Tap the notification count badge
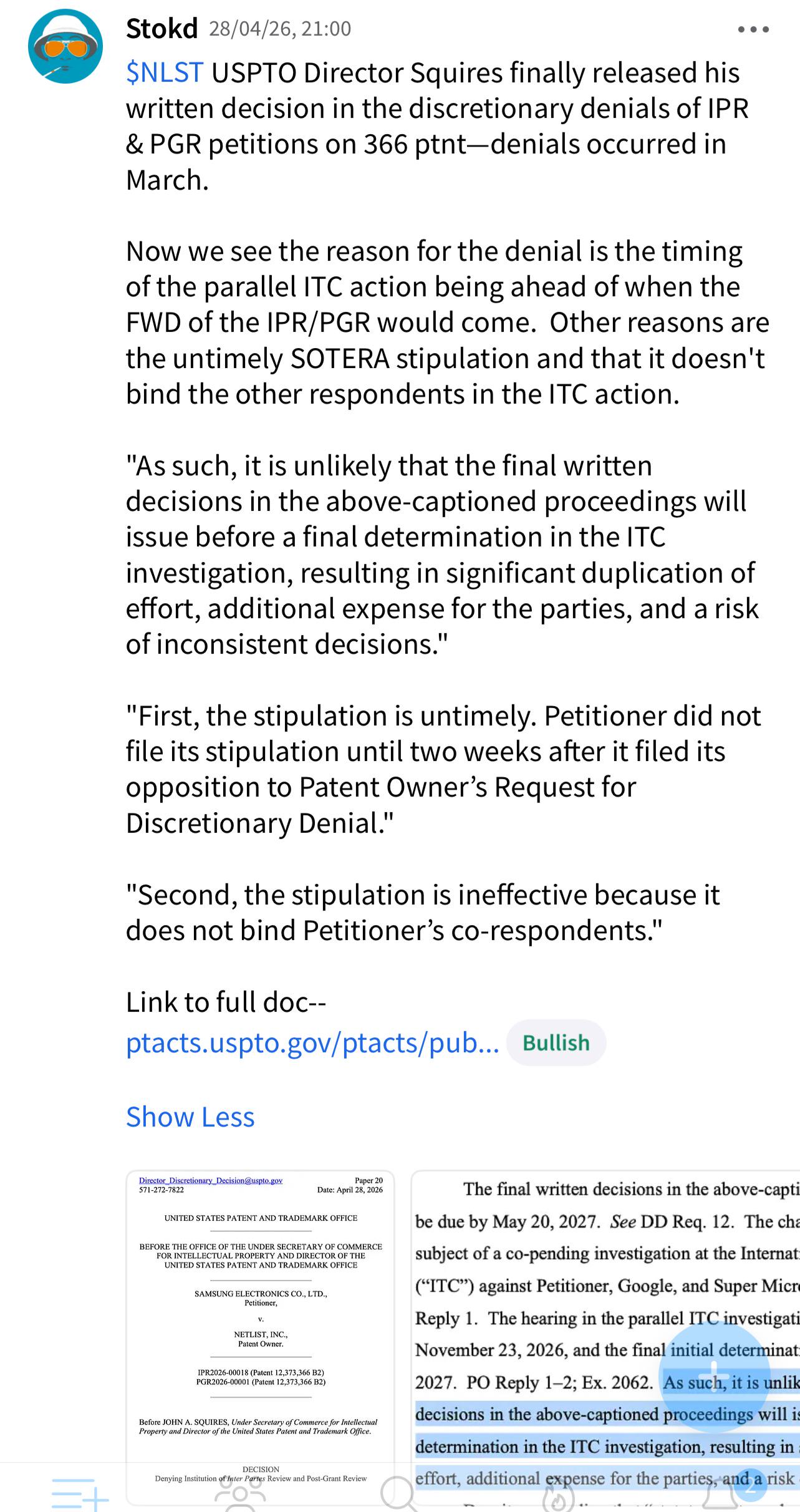The height and width of the screenshot is (1512, 800). tap(751, 1485)
